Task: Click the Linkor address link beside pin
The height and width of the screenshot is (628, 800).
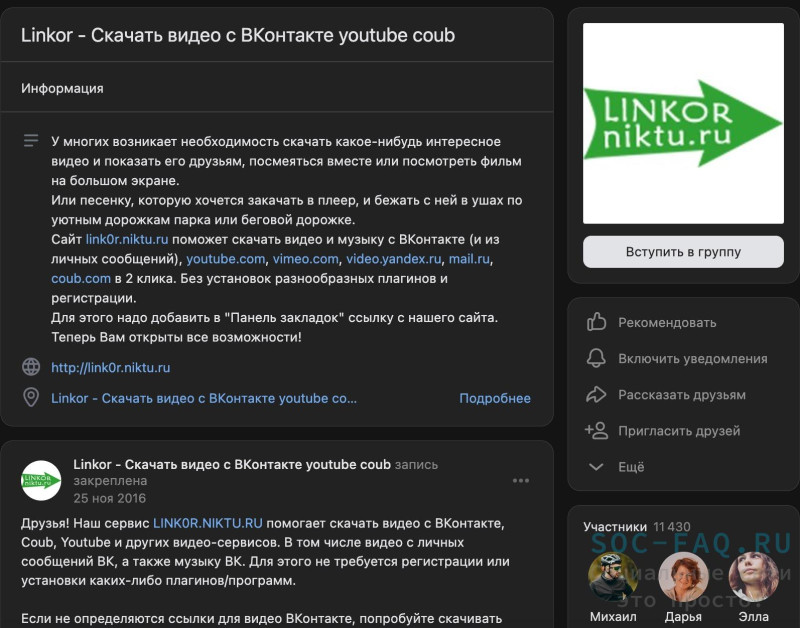Action: 204,398
